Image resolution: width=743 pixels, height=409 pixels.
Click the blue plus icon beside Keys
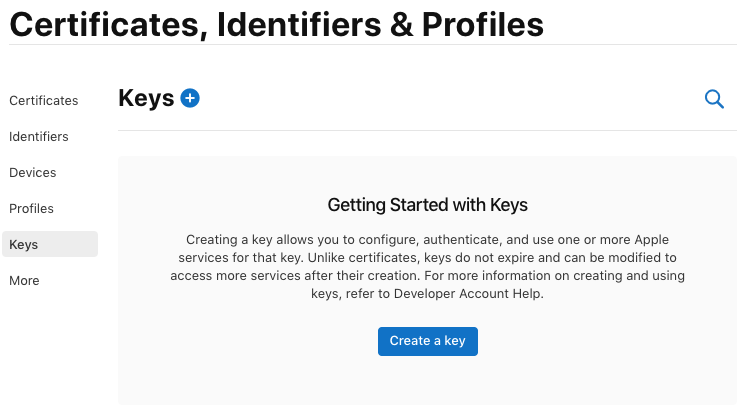click(190, 98)
